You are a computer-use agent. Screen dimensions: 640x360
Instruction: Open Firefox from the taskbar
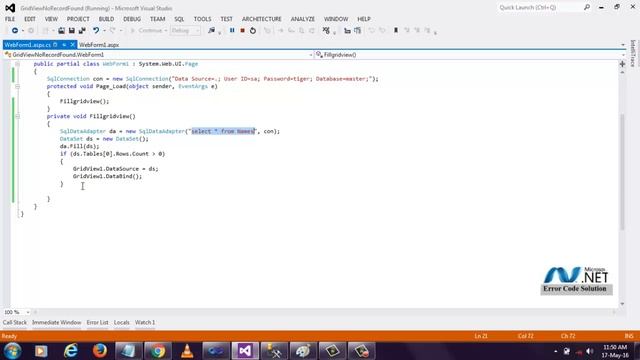click(x=100, y=351)
